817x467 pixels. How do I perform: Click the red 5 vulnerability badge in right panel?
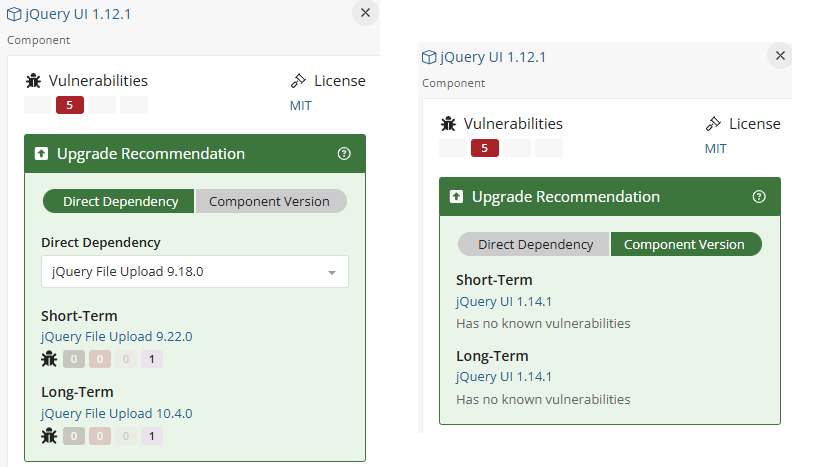485,148
